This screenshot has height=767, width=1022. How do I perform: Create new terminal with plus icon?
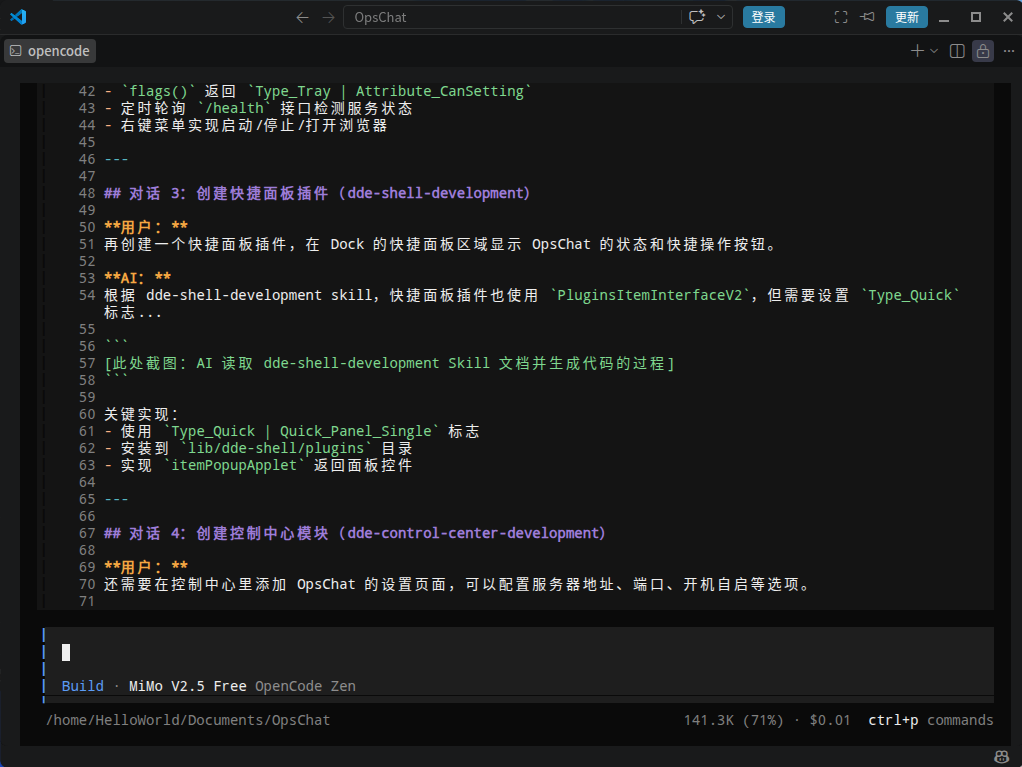pyautogui.click(x=916, y=51)
